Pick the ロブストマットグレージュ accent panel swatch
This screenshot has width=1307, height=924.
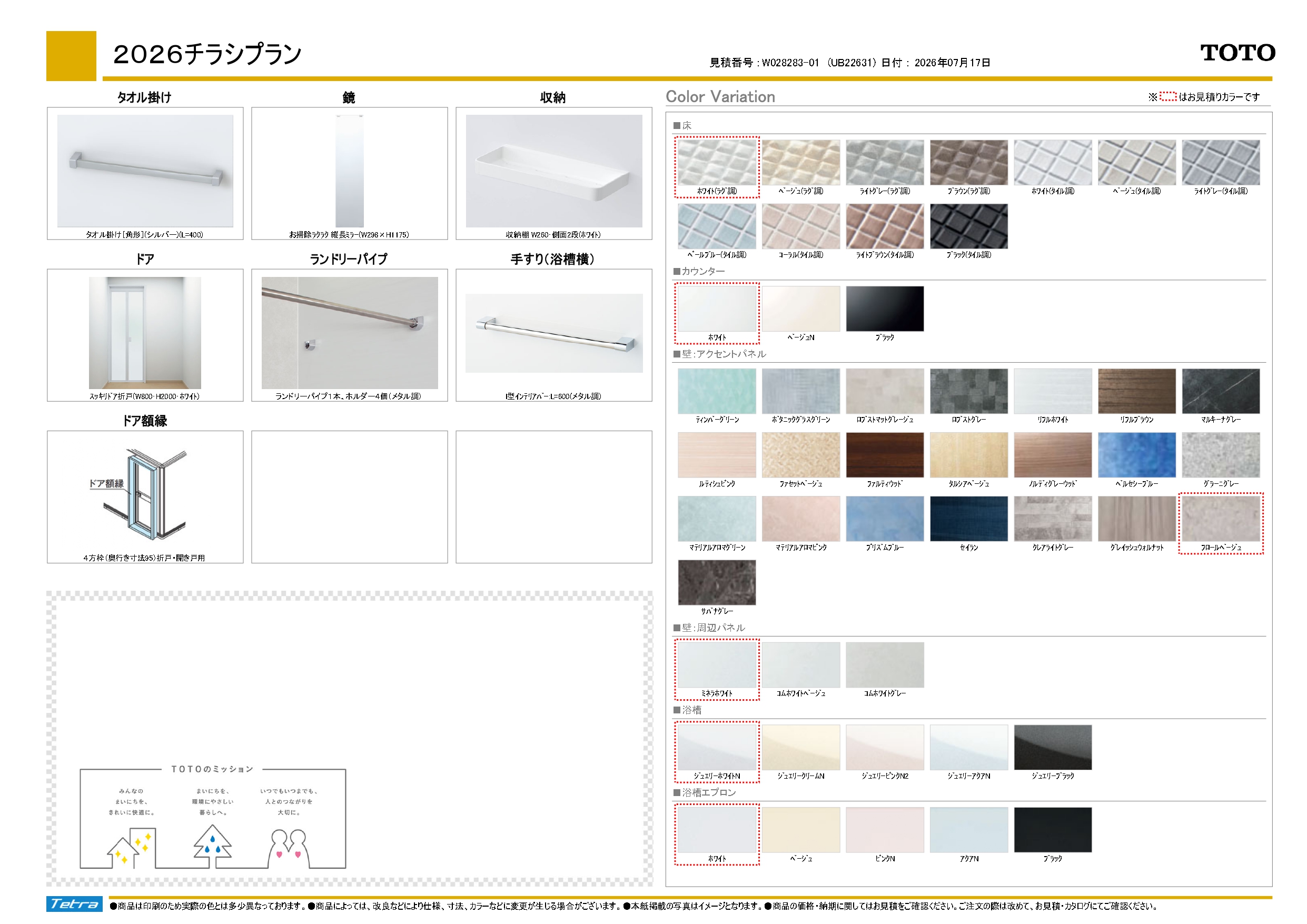[x=885, y=391]
